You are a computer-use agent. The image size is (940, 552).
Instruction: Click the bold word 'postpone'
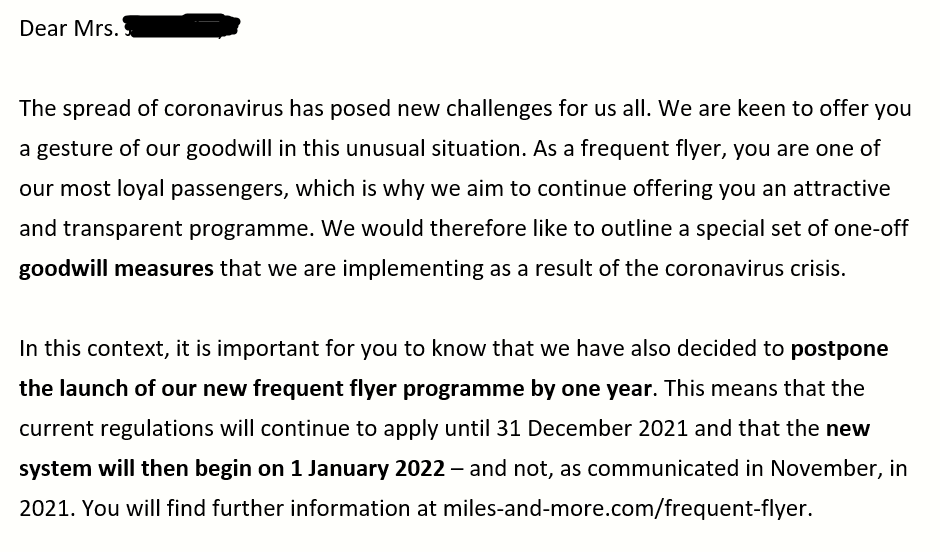[839, 349]
